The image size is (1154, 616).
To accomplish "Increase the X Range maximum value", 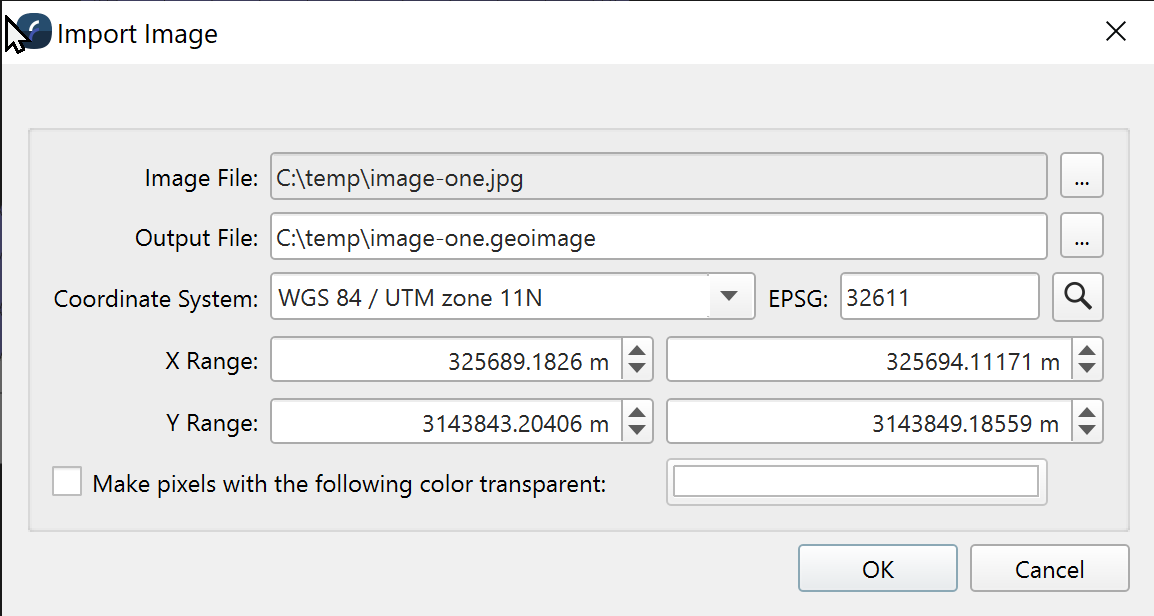I will click(1088, 351).
